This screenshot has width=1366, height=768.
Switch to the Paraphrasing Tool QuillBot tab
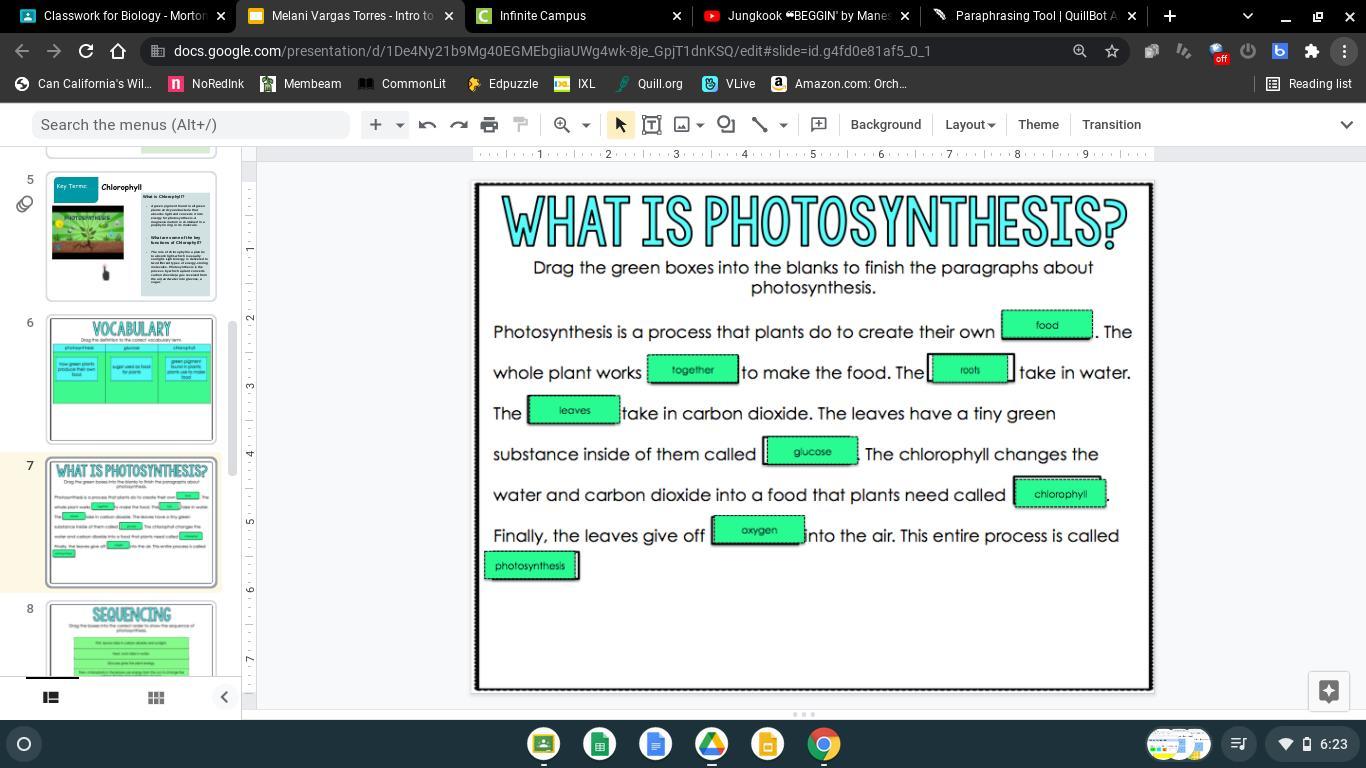click(1034, 16)
